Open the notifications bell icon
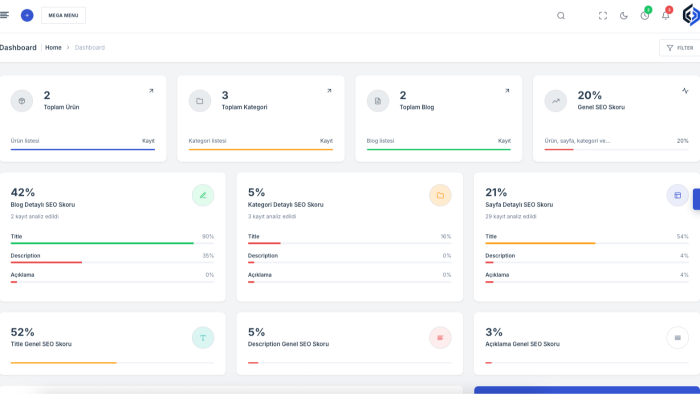 pos(666,15)
